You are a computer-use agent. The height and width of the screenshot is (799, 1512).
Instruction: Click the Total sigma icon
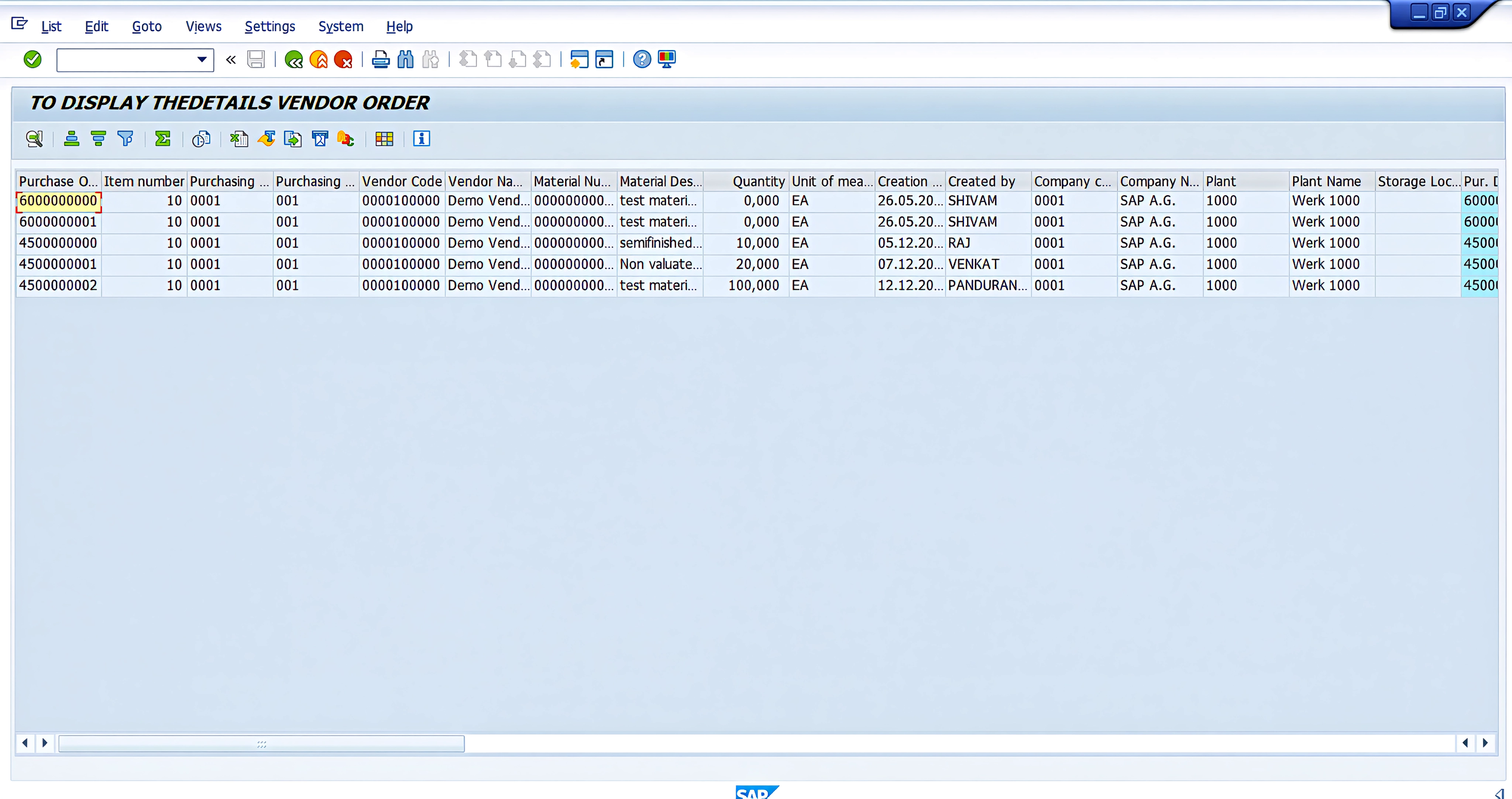click(x=162, y=139)
